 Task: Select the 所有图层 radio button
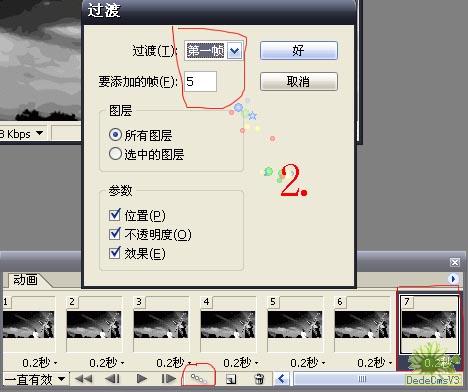(115, 135)
